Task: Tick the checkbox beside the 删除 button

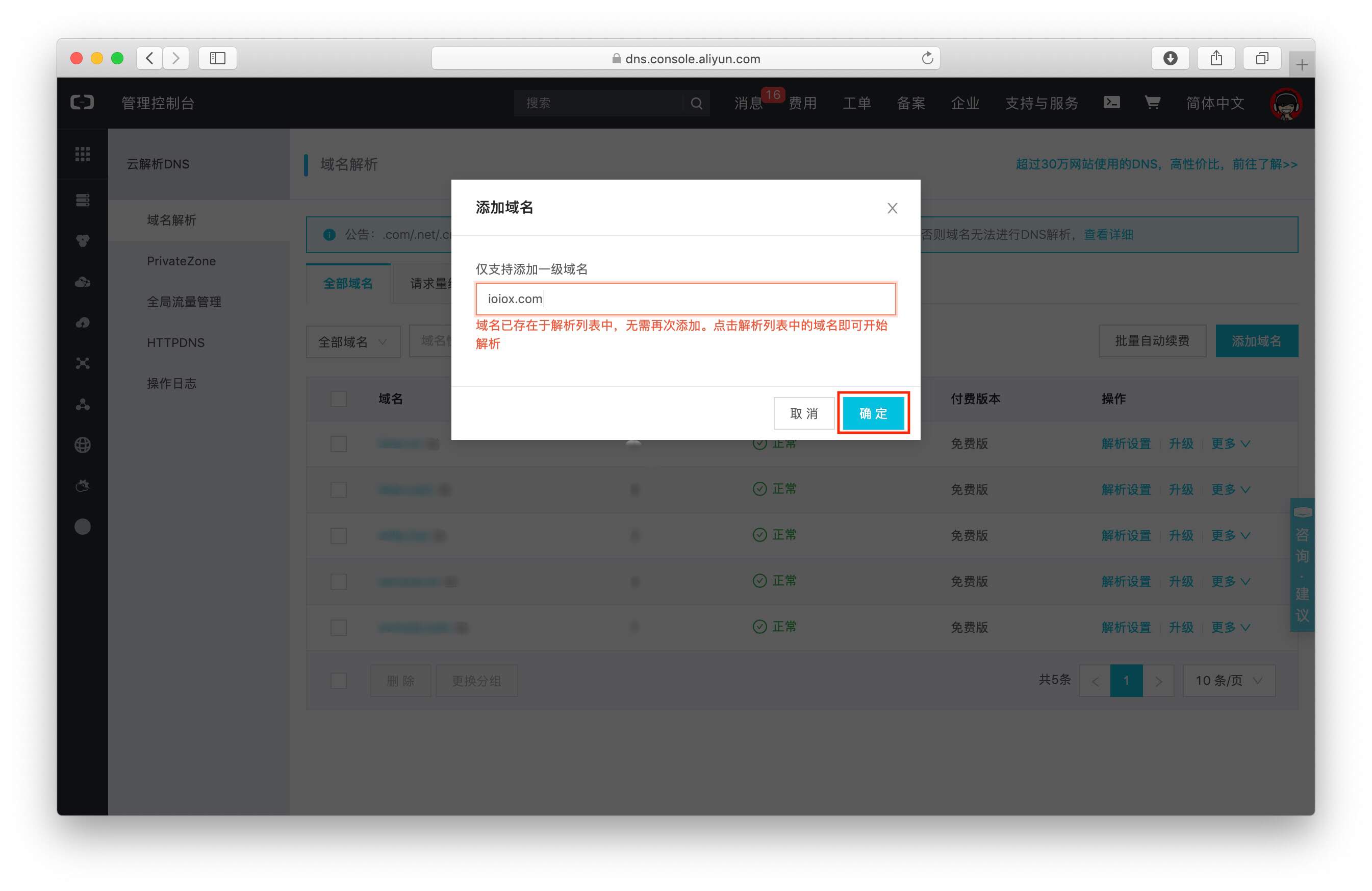Action: click(x=338, y=681)
